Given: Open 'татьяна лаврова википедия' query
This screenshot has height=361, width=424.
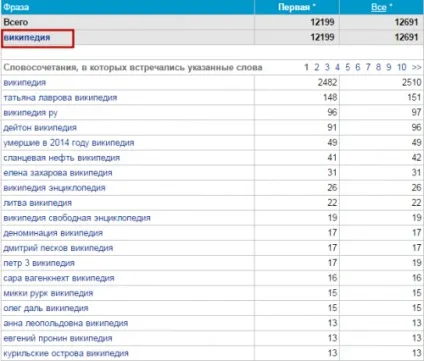Looking at the screenshot, I should pyautogui.click(x=60, y=98).
